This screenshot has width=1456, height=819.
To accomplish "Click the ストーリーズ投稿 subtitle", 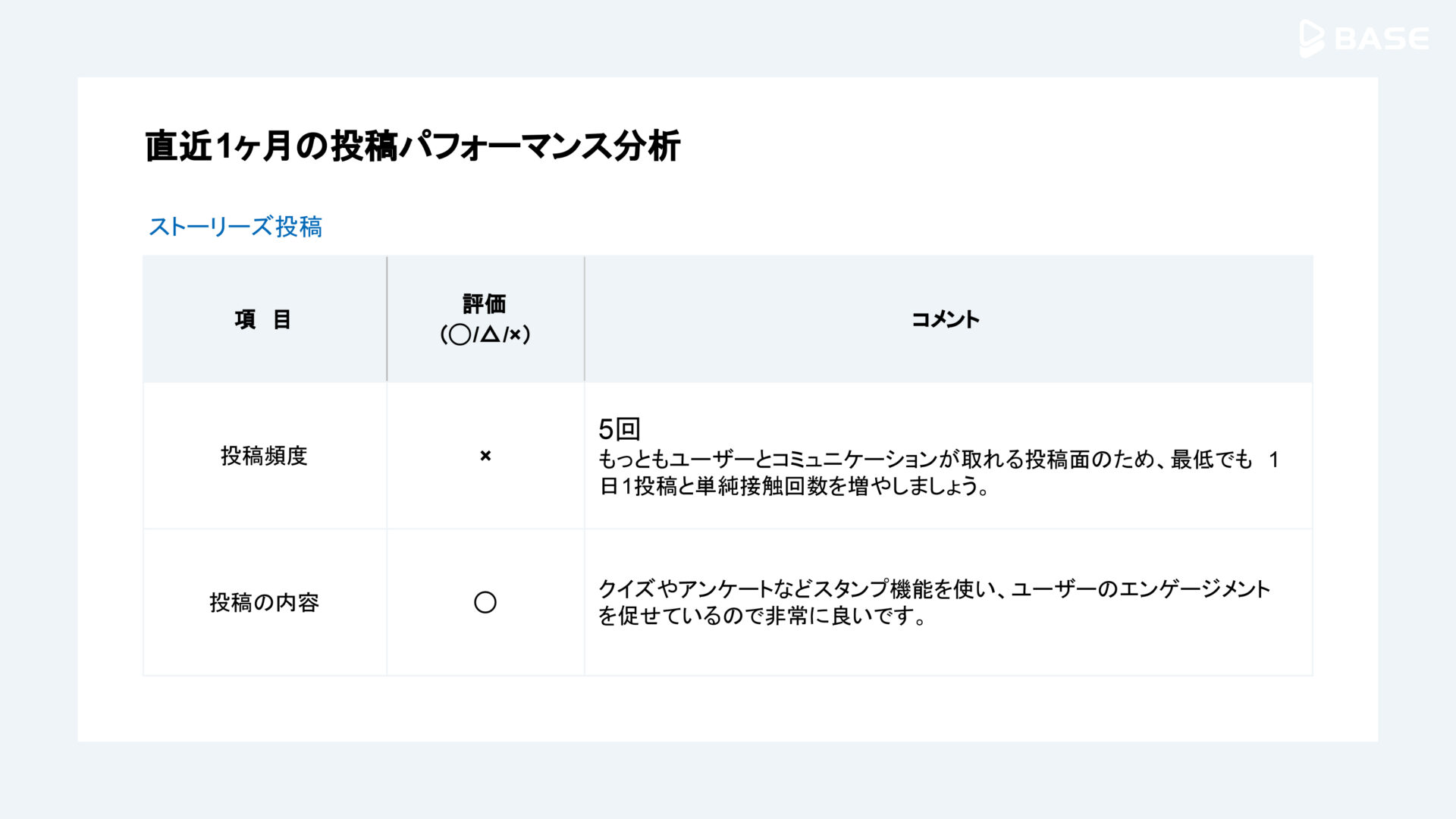I will tap(235, 227).
